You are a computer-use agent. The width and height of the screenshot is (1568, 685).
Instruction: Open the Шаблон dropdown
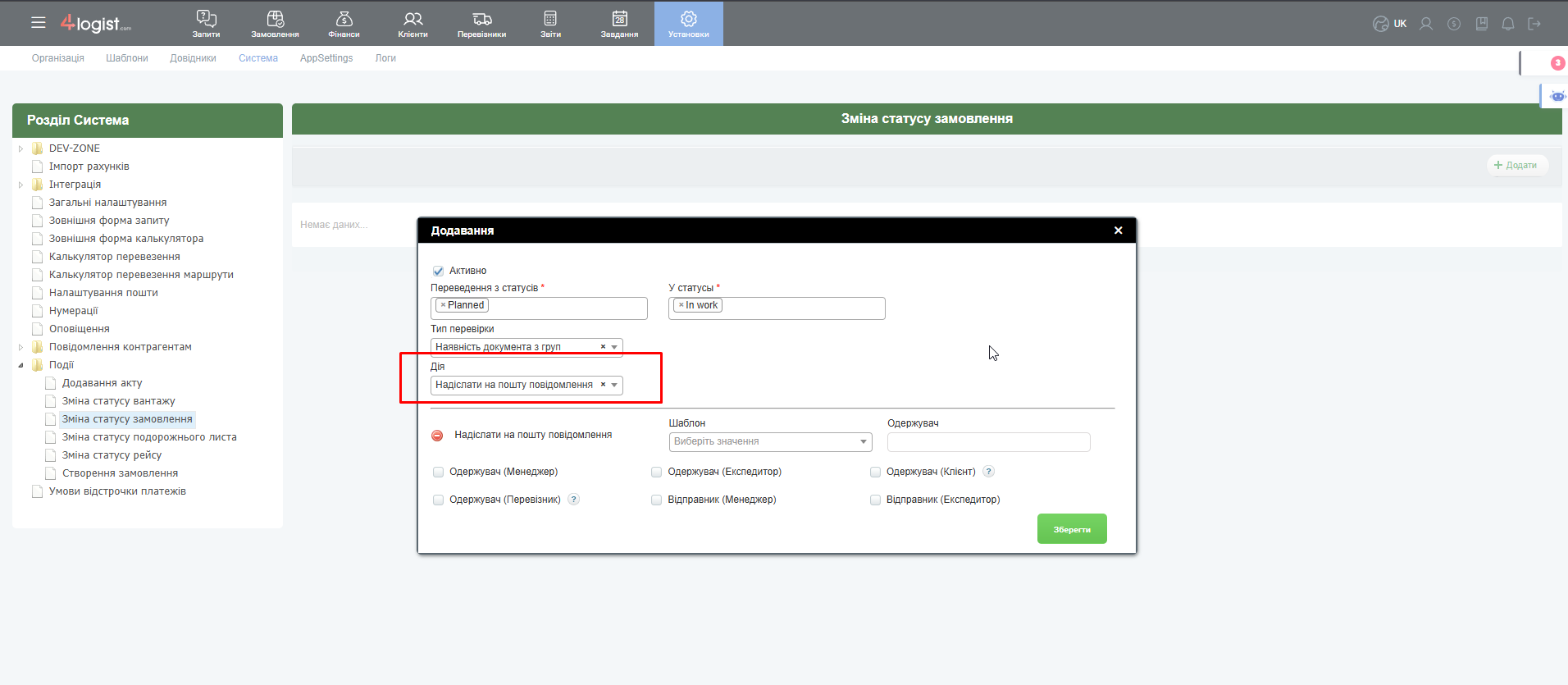(770, 441)
